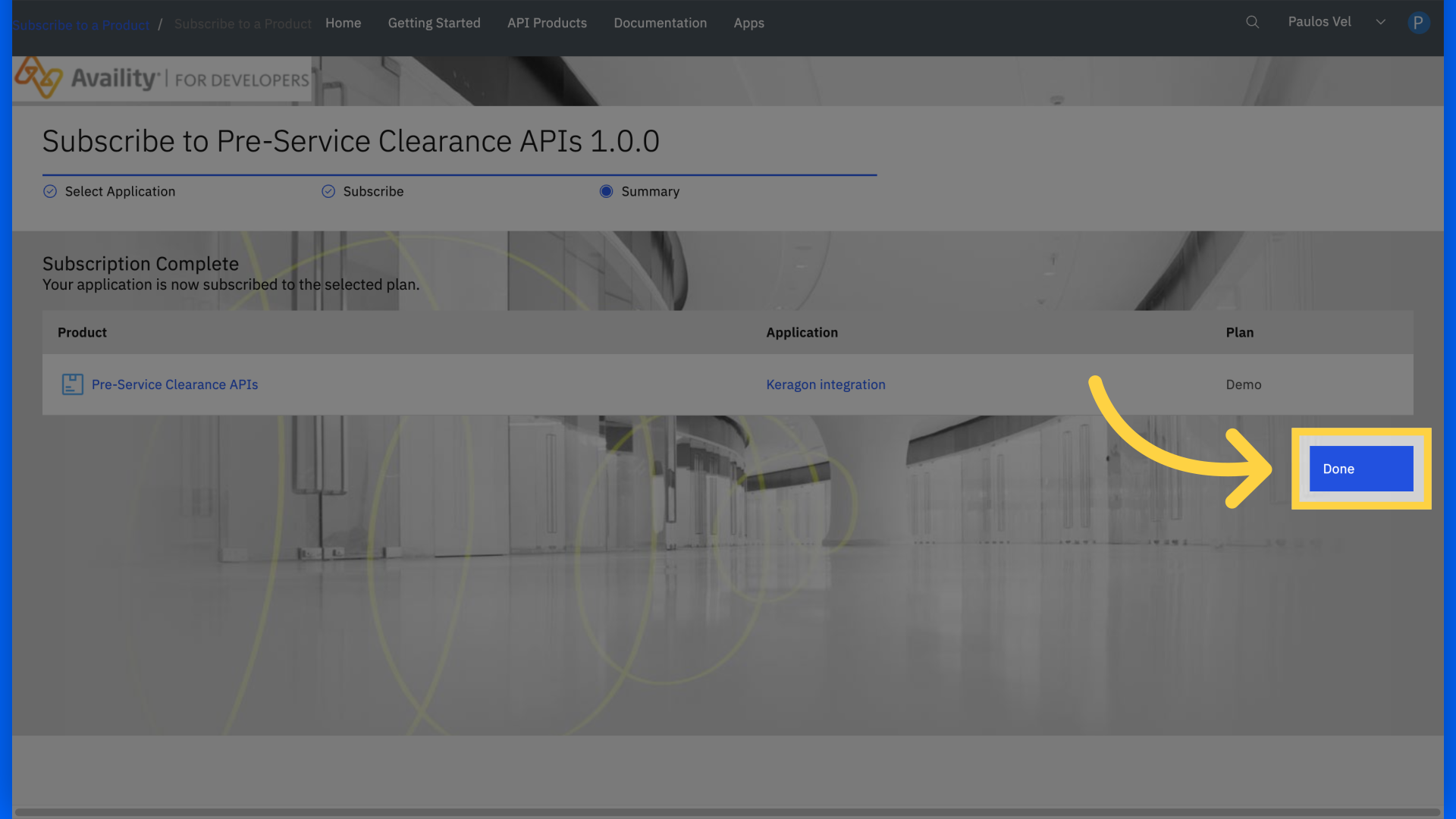
Task: Click the Subscribe step checkmark
Action: (x=328, y=191)
